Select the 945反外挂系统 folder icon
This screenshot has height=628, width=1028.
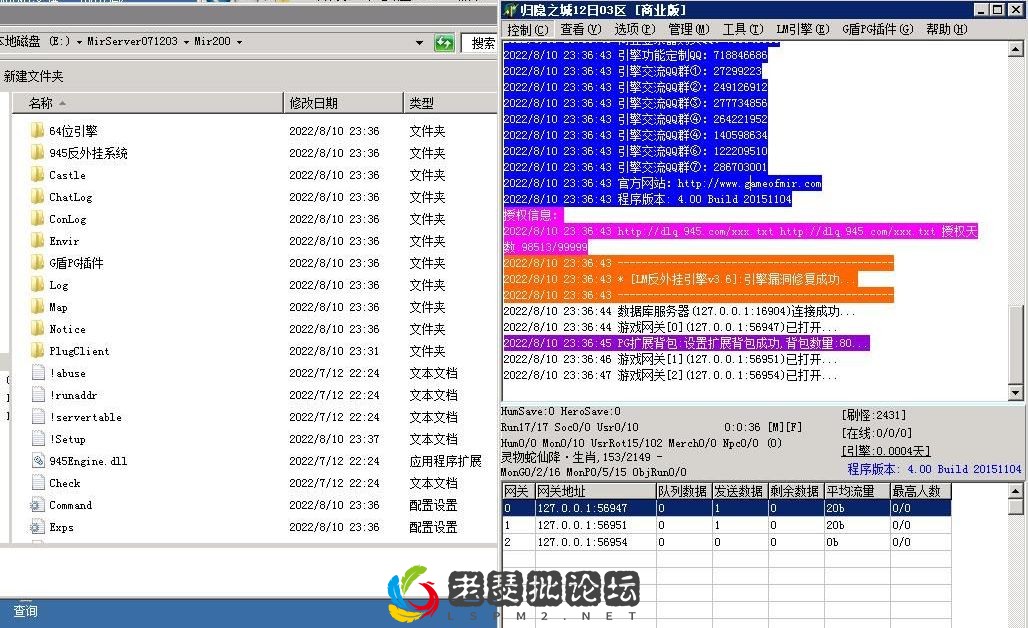point(37,153)
